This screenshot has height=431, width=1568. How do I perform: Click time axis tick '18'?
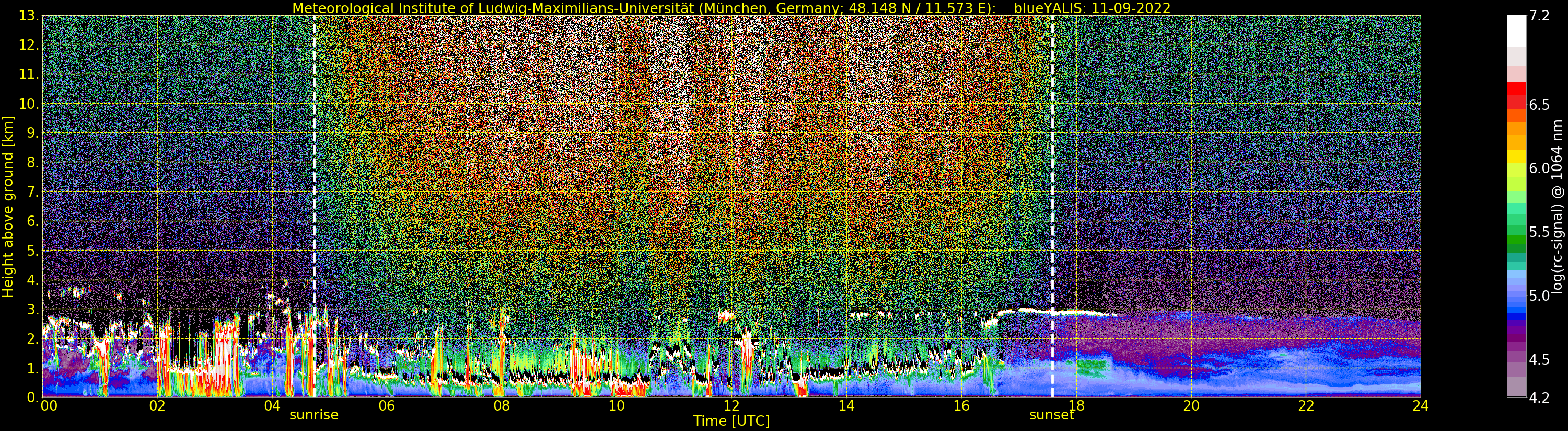(x=1076, y=406)
